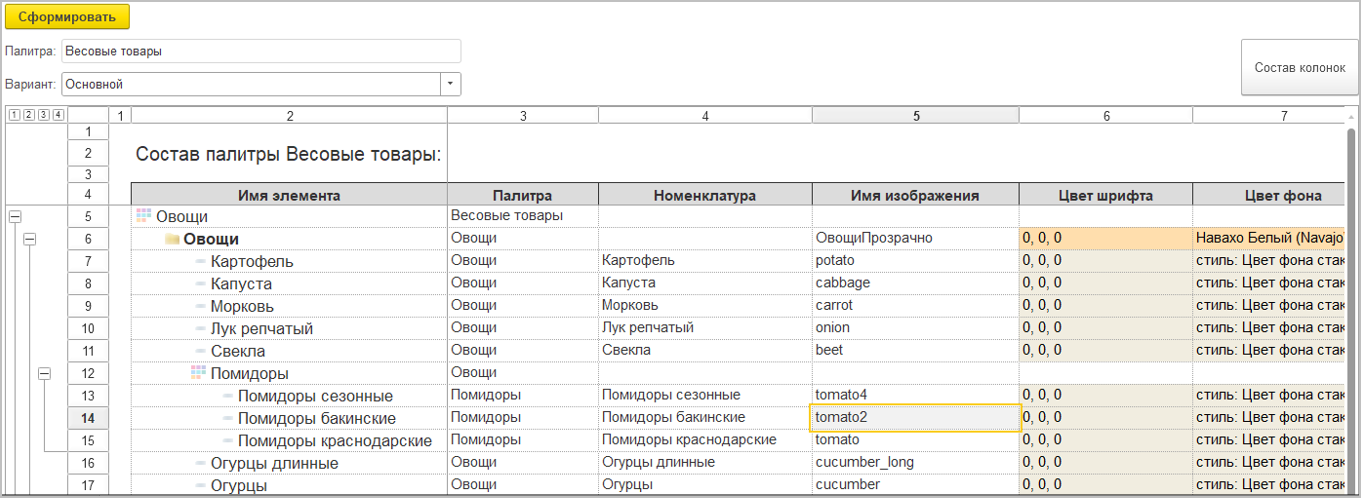
Task: Click the item marker icon before Огурцы длинные
Action: tap(200, 463)
